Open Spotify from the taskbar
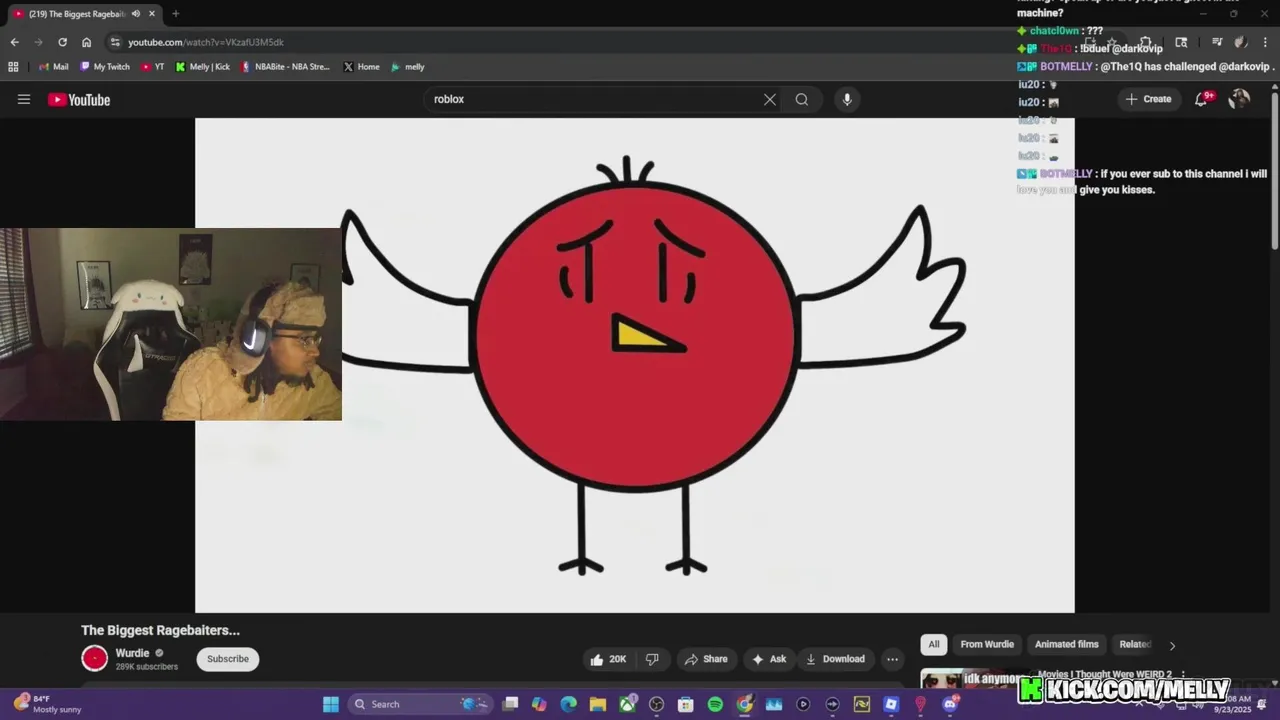The height and width of the screenshot is (720, 1280). coord(715,704)
